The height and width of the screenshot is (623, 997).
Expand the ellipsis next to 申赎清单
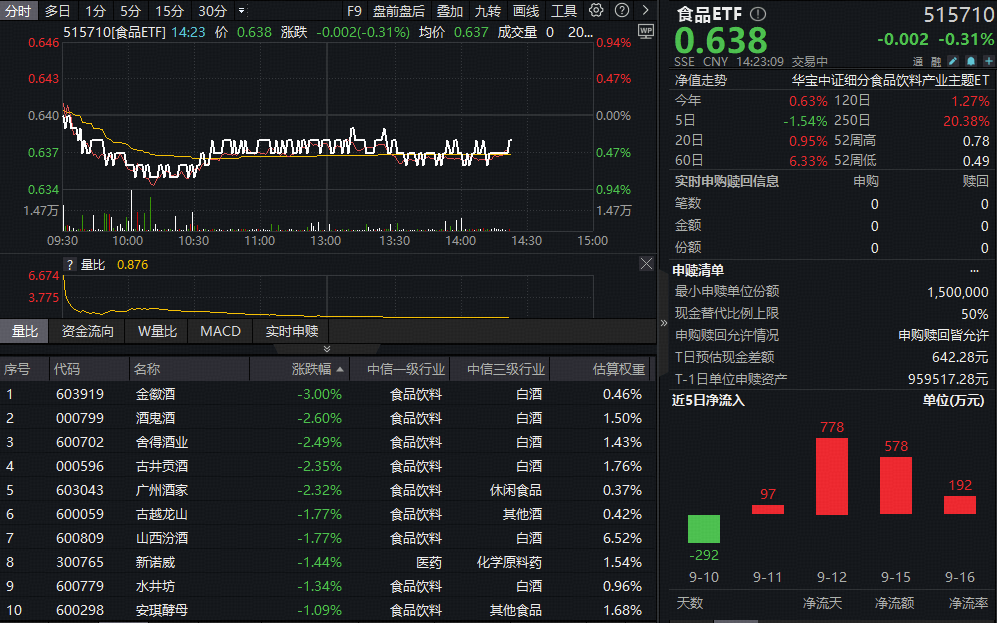click(x=977, y=269)
